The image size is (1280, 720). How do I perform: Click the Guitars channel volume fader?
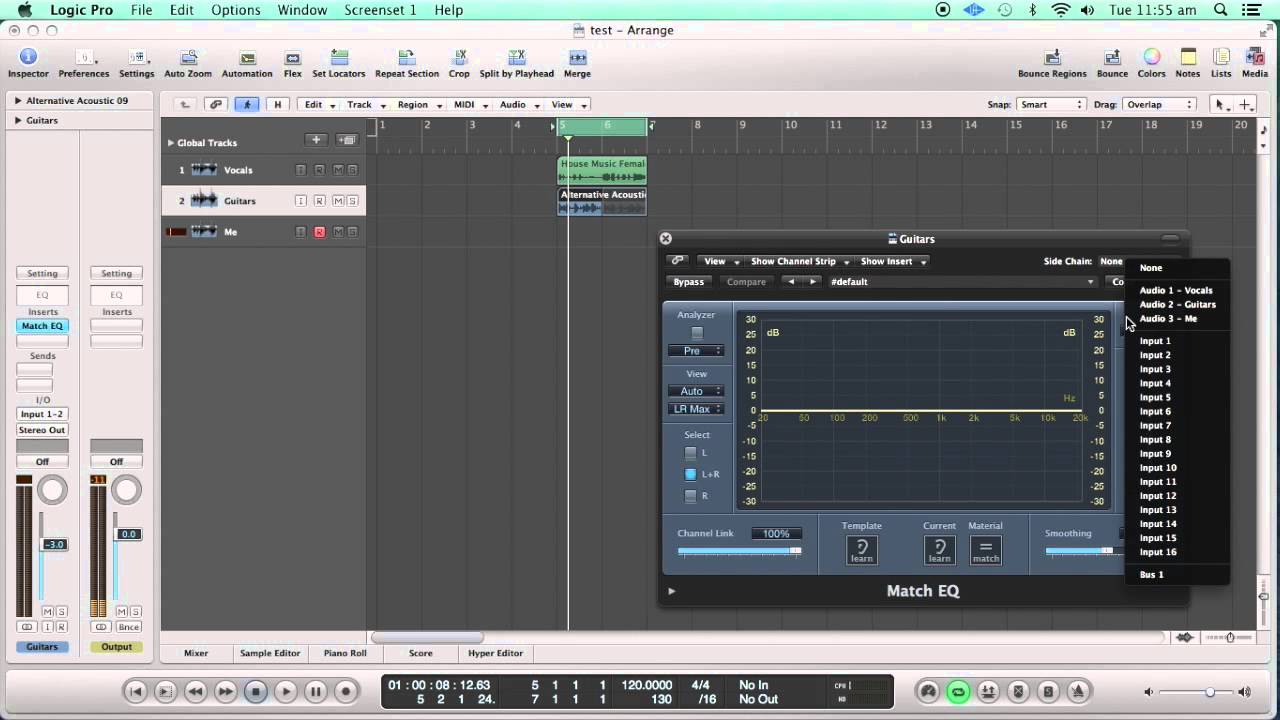tap(53, 545)
